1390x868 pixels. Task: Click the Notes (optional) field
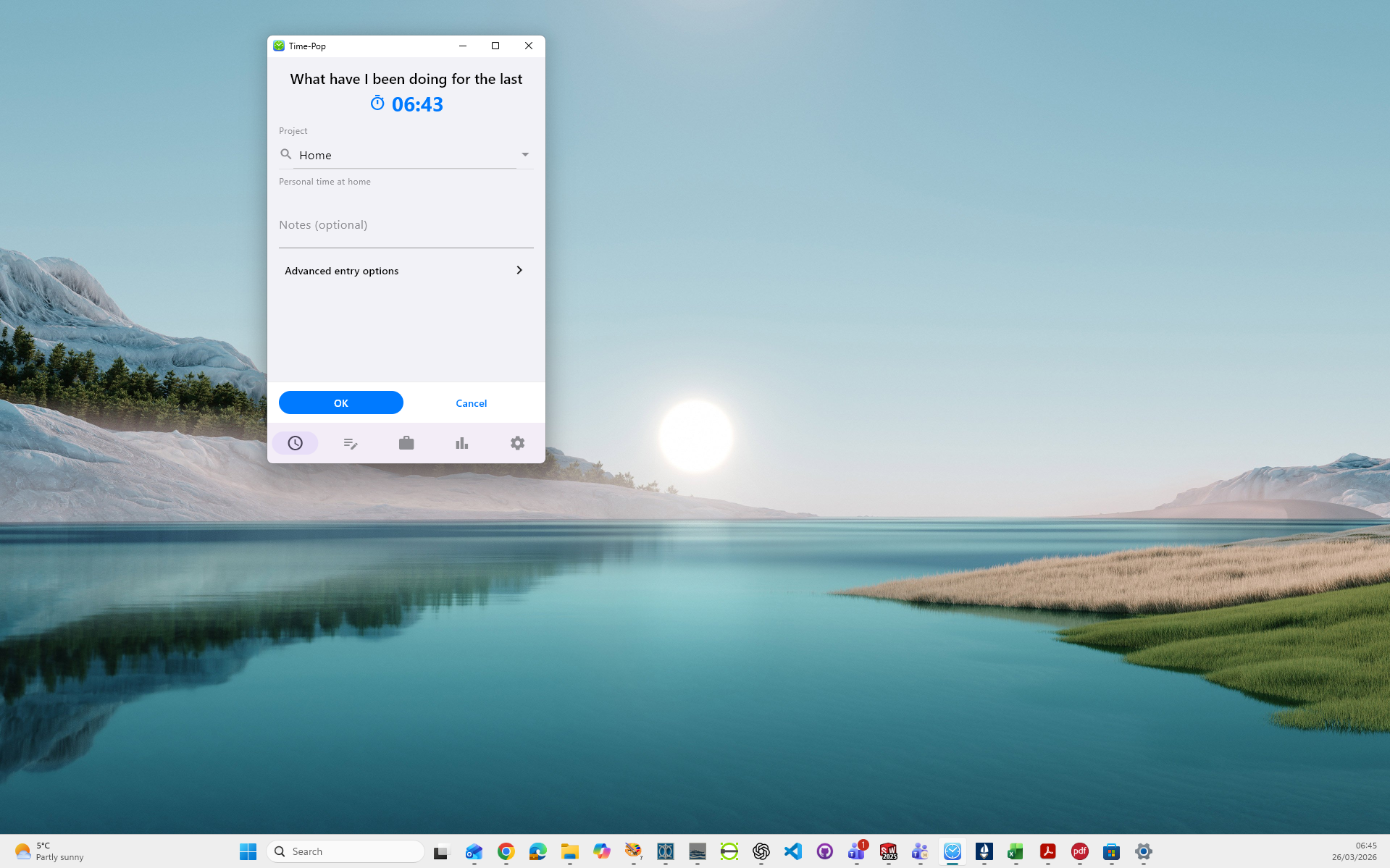[x=406, y=226]
